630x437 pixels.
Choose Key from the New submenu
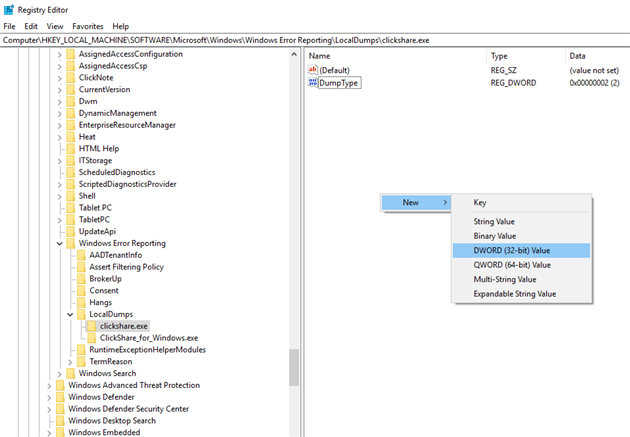pos(521,202)
